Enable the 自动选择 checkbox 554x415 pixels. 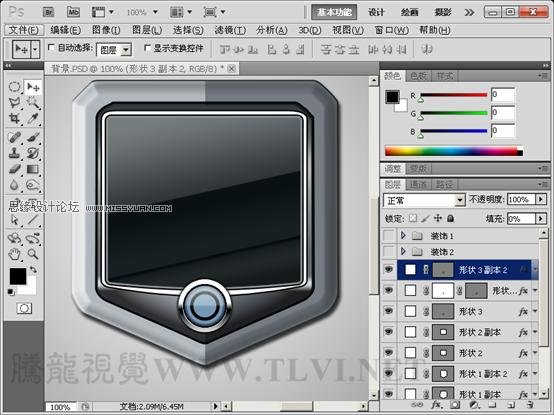click(x=51, y=47)
